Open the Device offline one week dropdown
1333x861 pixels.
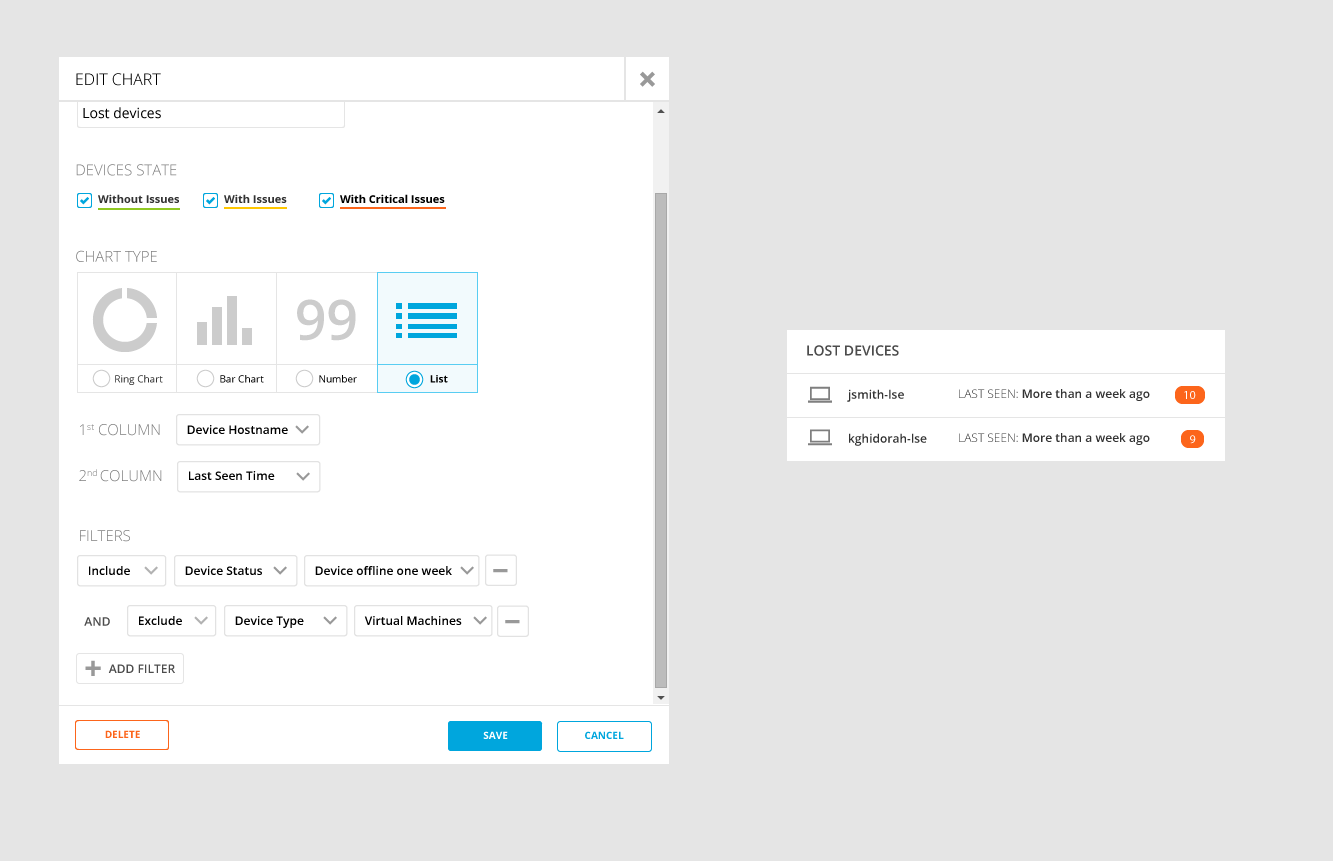coord(392,571)
